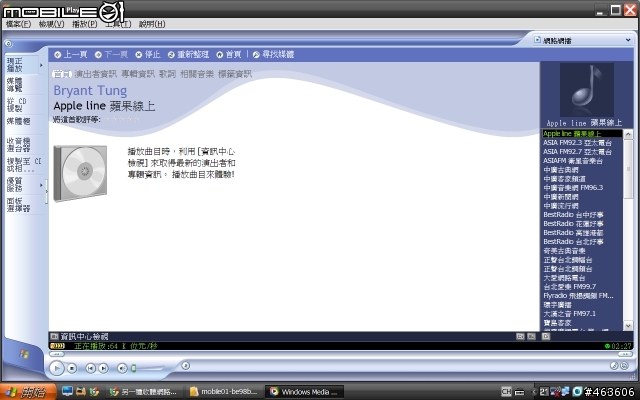The width and height of the screenshot is (640, 400).
Task: Select the highlighted 首頁 tab under the toolbar
Action: pos(62,74)
